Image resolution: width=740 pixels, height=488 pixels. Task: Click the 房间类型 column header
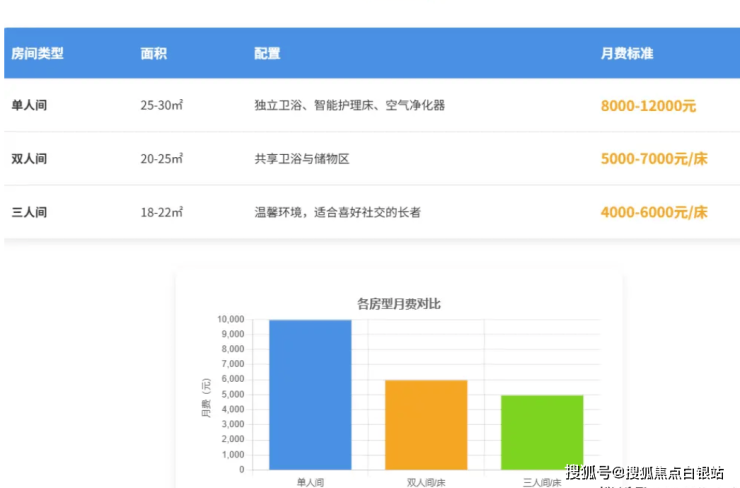[37, 53]
